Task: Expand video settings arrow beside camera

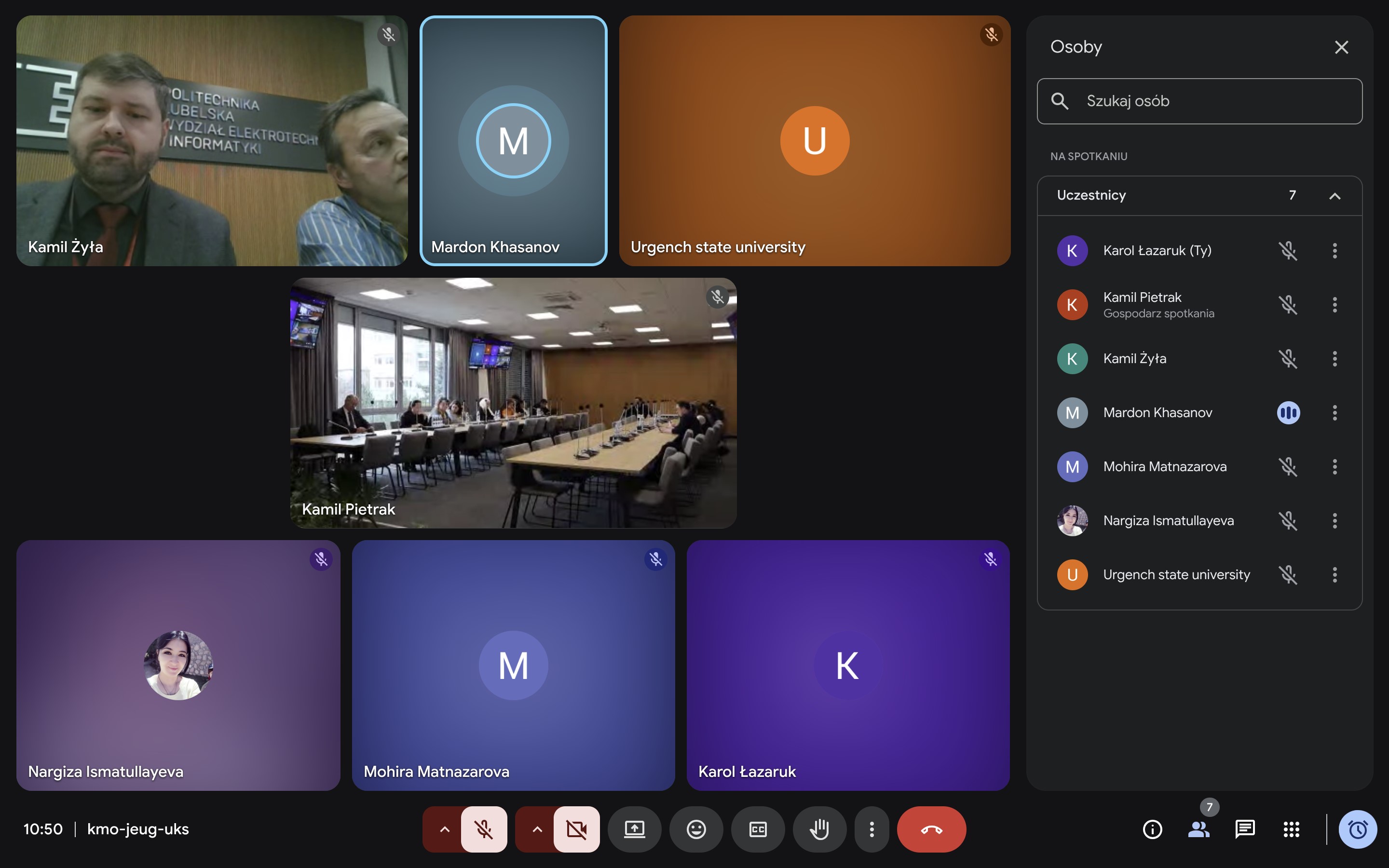Action: (537, 829)
